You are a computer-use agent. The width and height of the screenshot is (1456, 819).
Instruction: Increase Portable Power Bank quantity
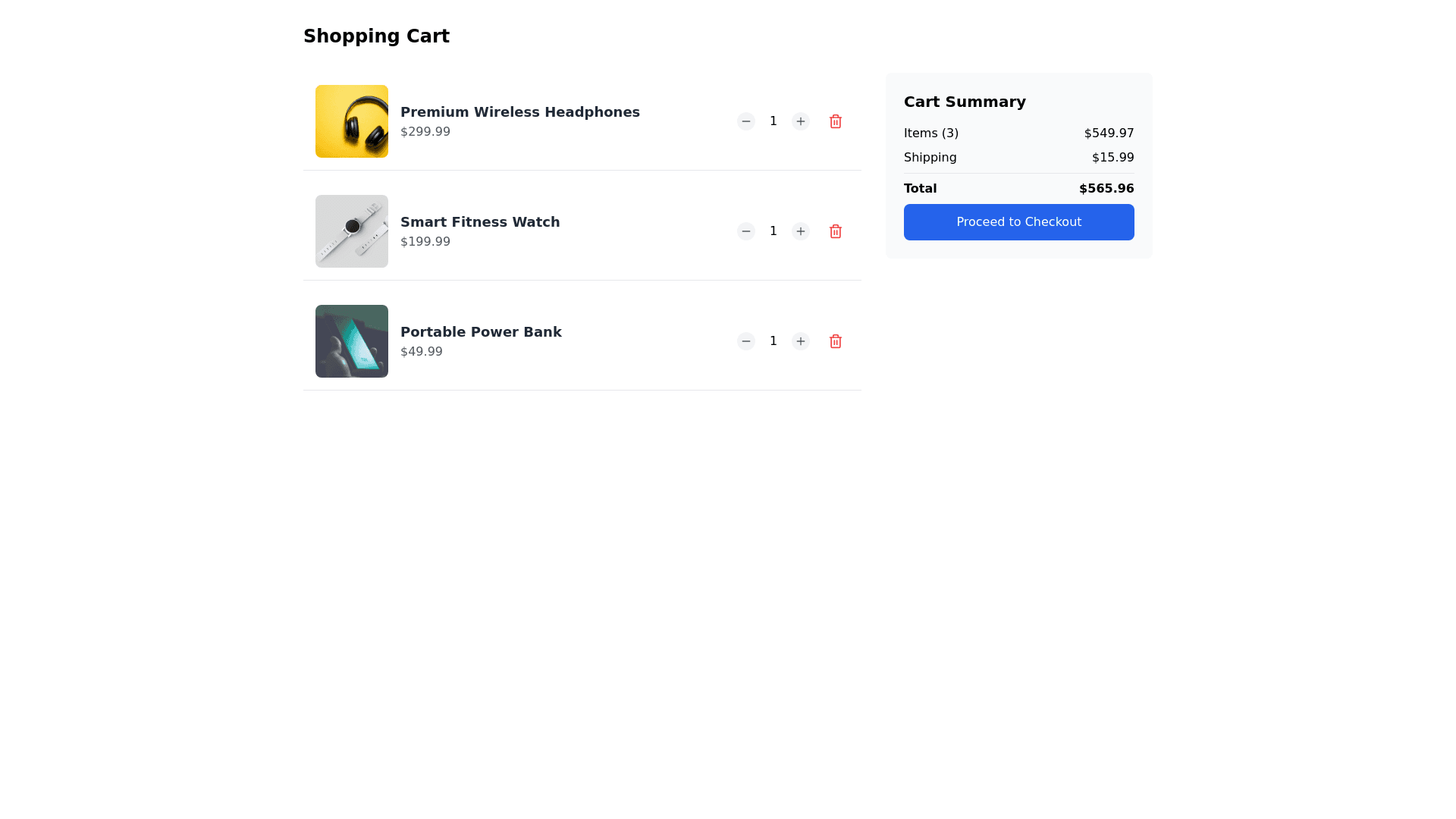(x=801, y=341)
